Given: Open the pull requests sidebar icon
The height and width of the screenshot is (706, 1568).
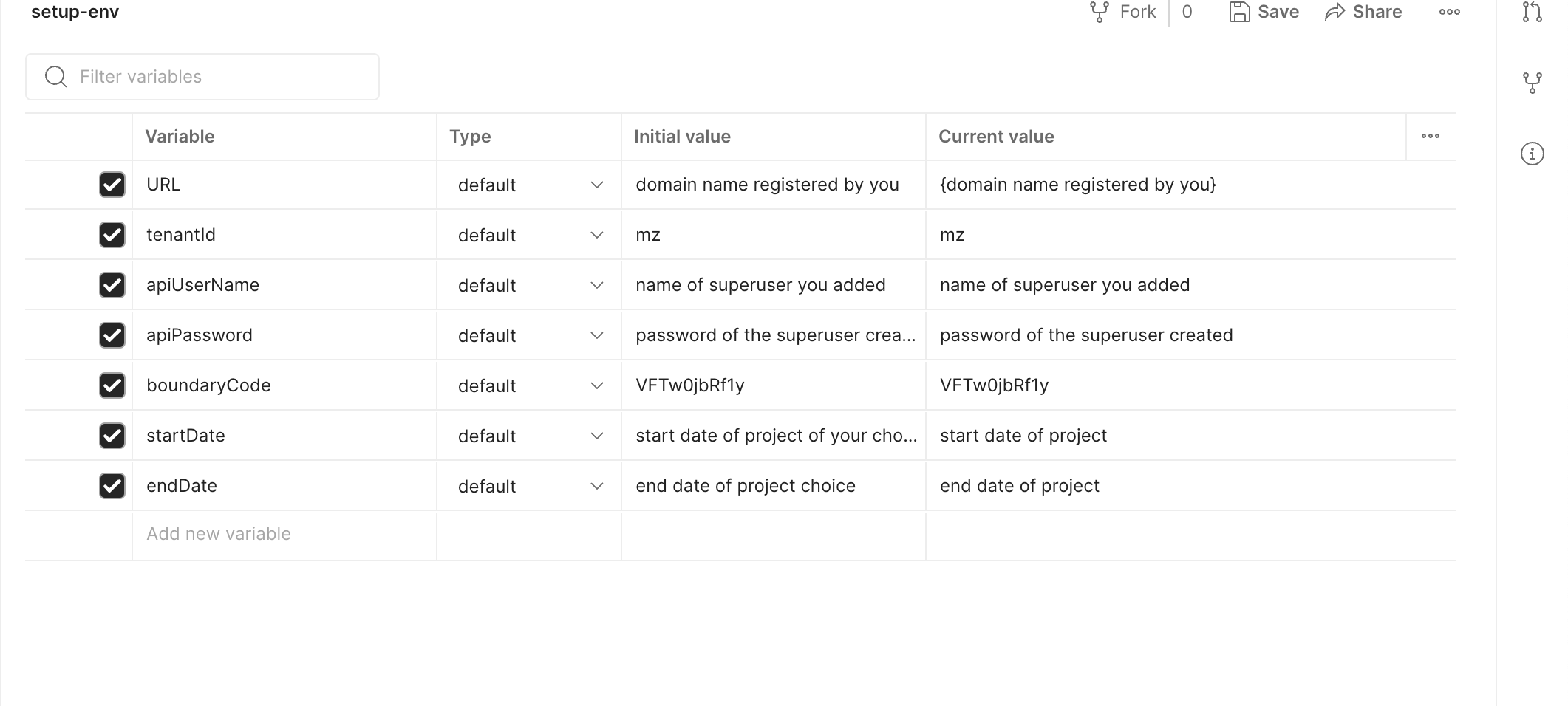Looking at the screenshot, I should 1532,12.
